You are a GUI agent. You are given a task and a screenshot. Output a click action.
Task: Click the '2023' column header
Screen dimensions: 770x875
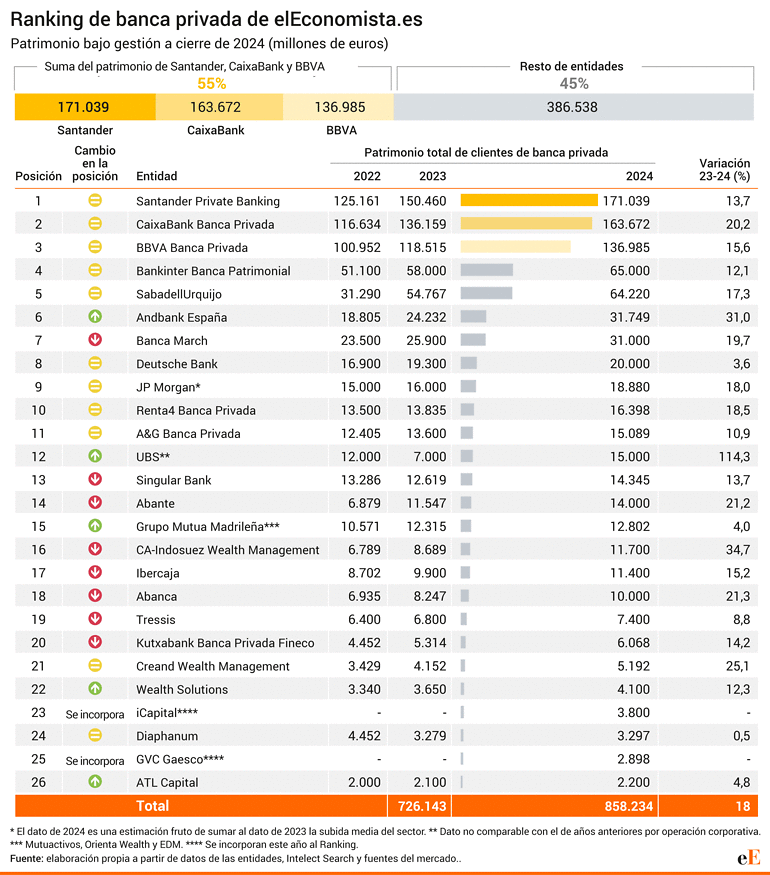433,176
